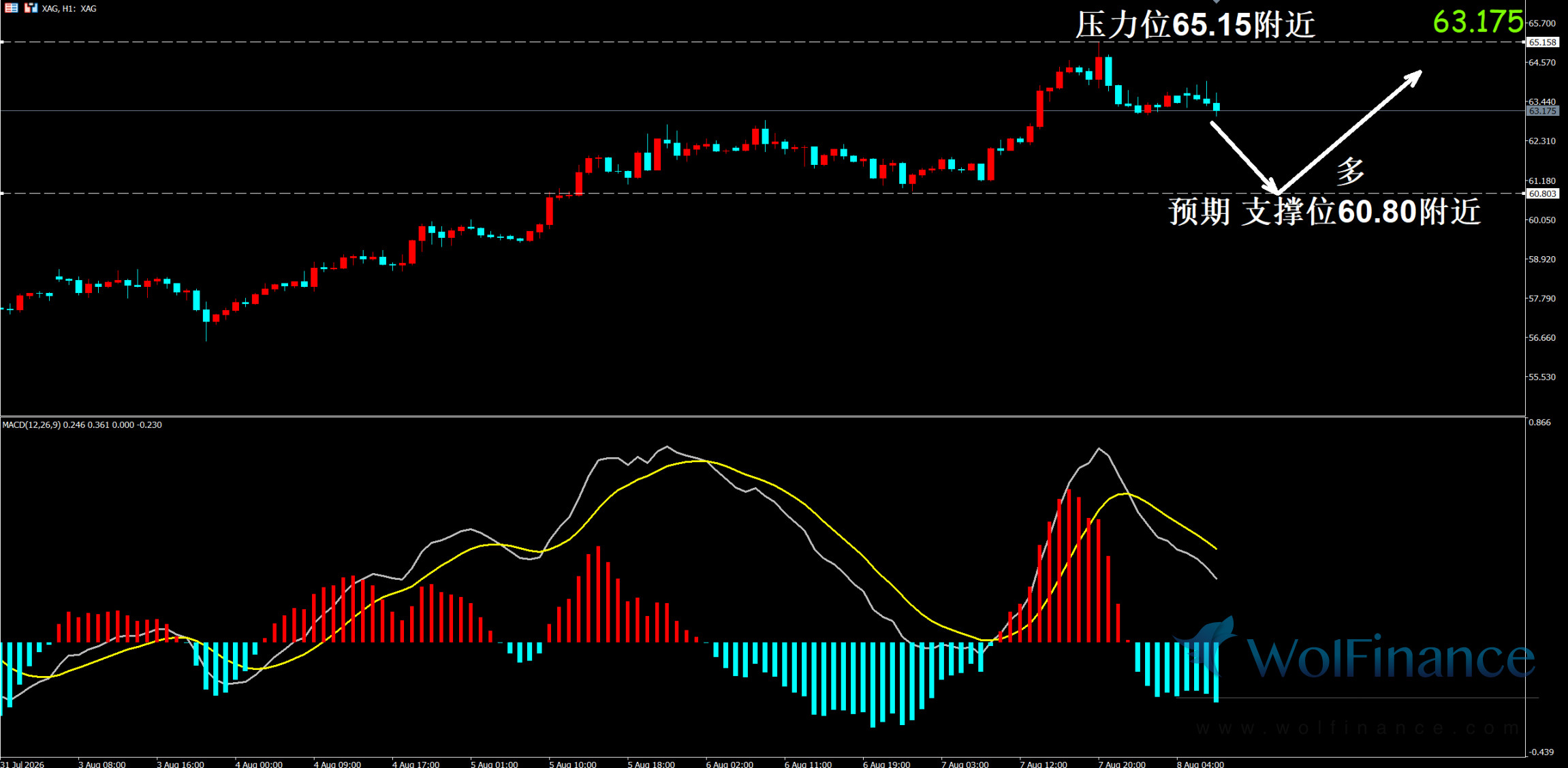1568x768 pixels.
Task: Click the "3 Aug 16:00" time label
Action: pos(181,764)
